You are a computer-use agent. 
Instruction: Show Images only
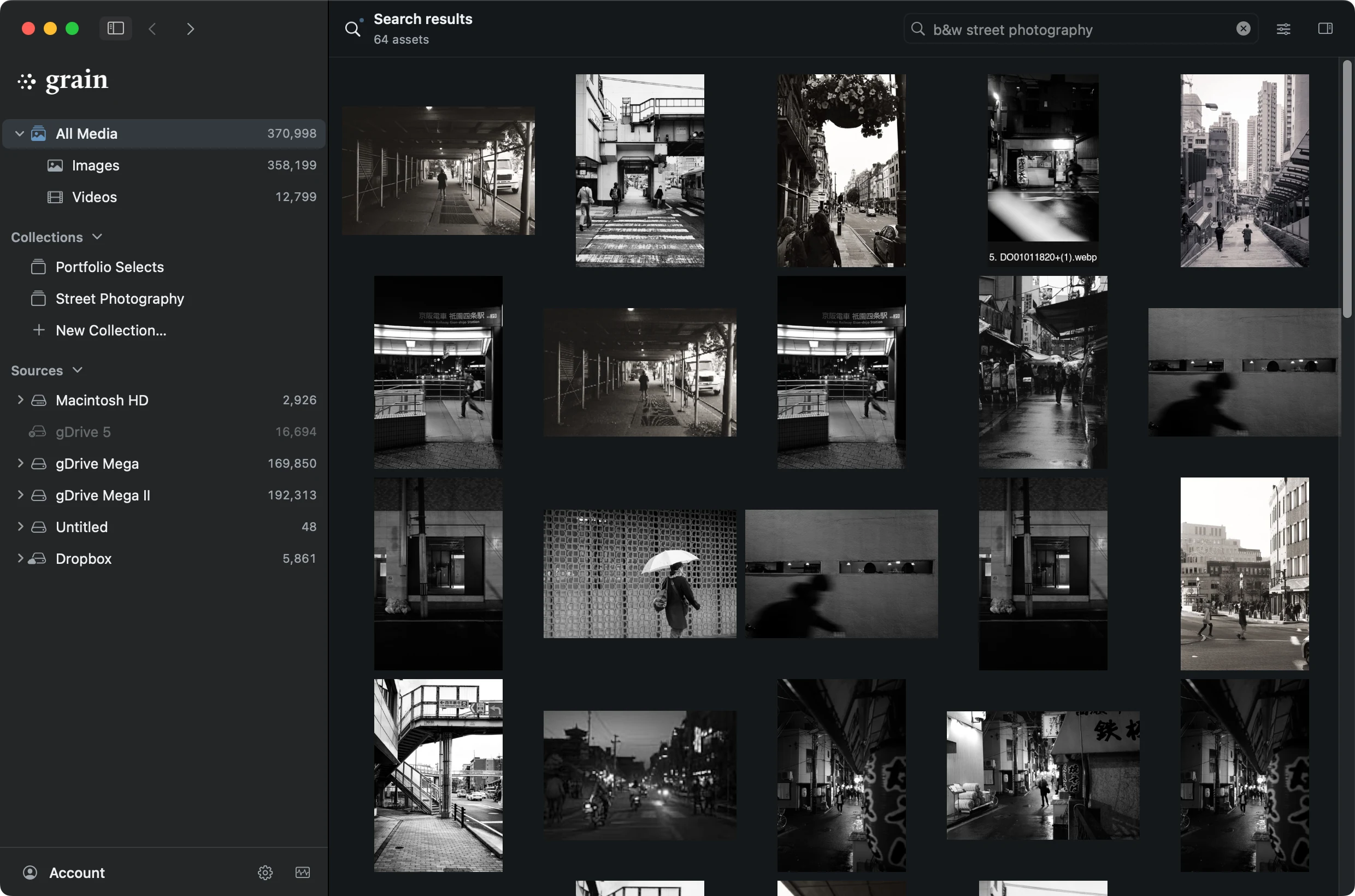coord(164,165)
